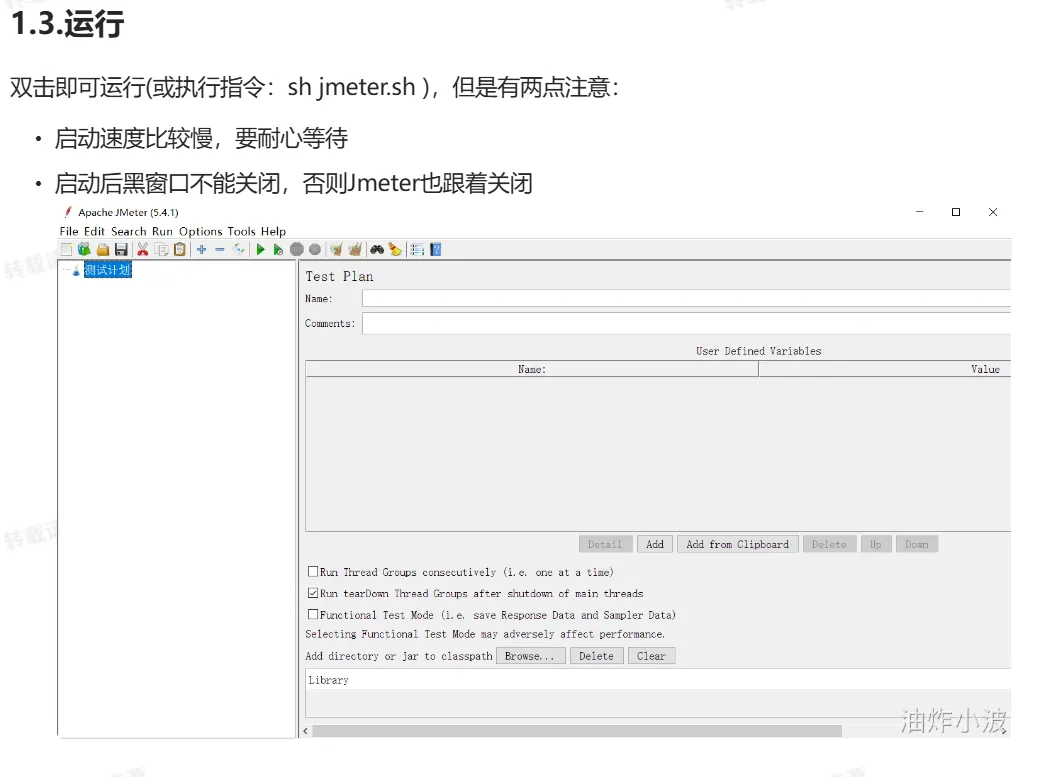Click the Cut scissors icon

point(142,250)
